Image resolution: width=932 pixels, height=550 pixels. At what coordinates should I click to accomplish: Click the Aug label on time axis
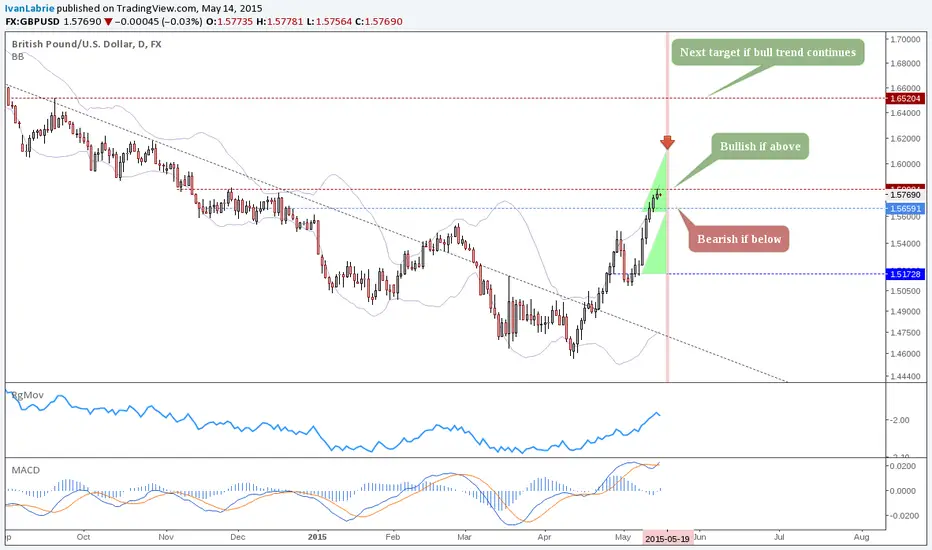tap(861, 537)
